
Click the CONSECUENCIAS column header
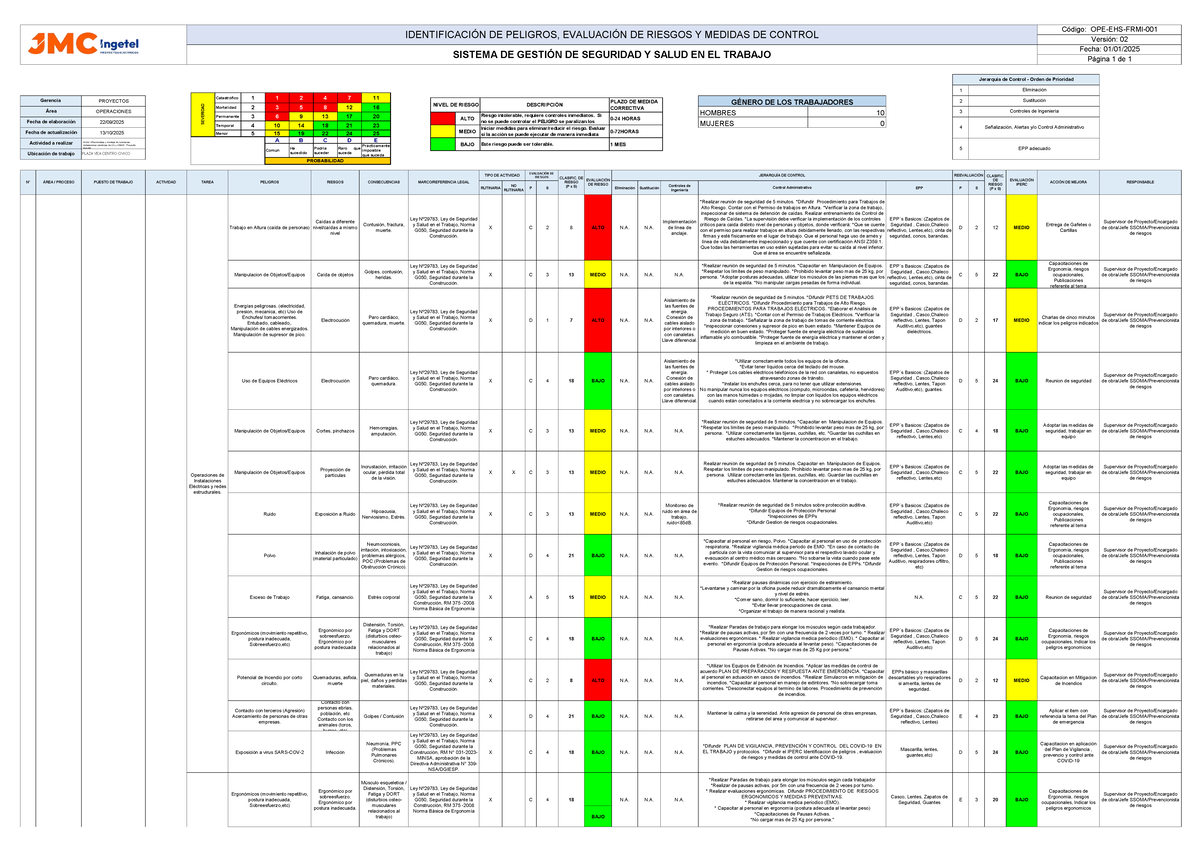[383, 182]
